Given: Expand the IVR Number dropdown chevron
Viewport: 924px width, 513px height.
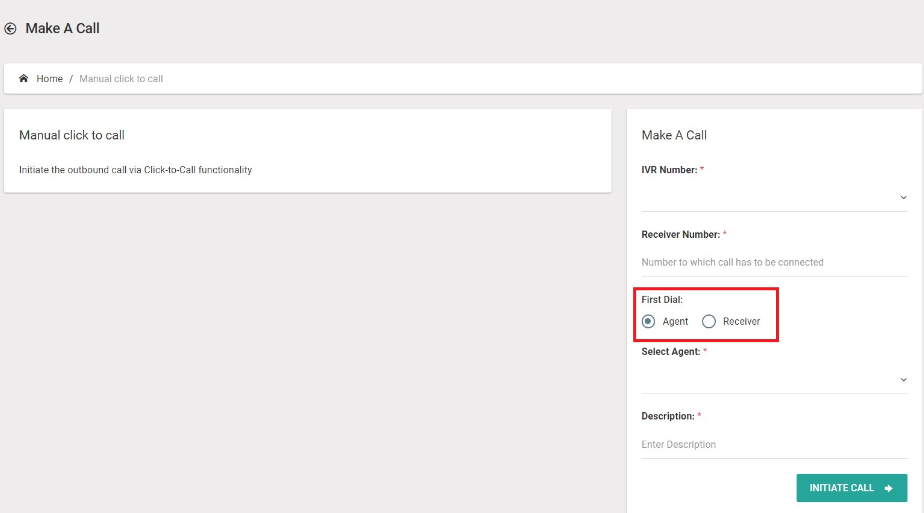Looking at the screenshot, I should click(x=903, y=197).
